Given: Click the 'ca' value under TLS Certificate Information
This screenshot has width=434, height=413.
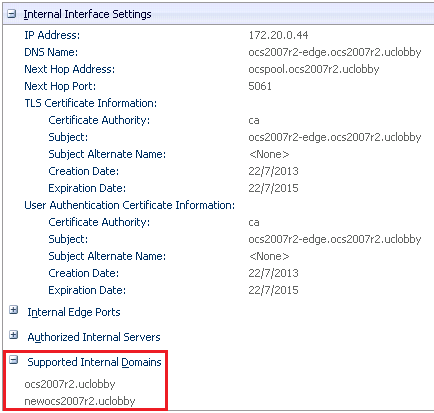Looking at the screenshot, I should tap(254, 121).
